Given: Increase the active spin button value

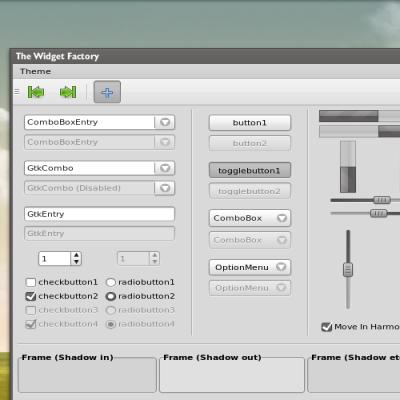Looking at the screenshot, I should click(x=76, y=256).
